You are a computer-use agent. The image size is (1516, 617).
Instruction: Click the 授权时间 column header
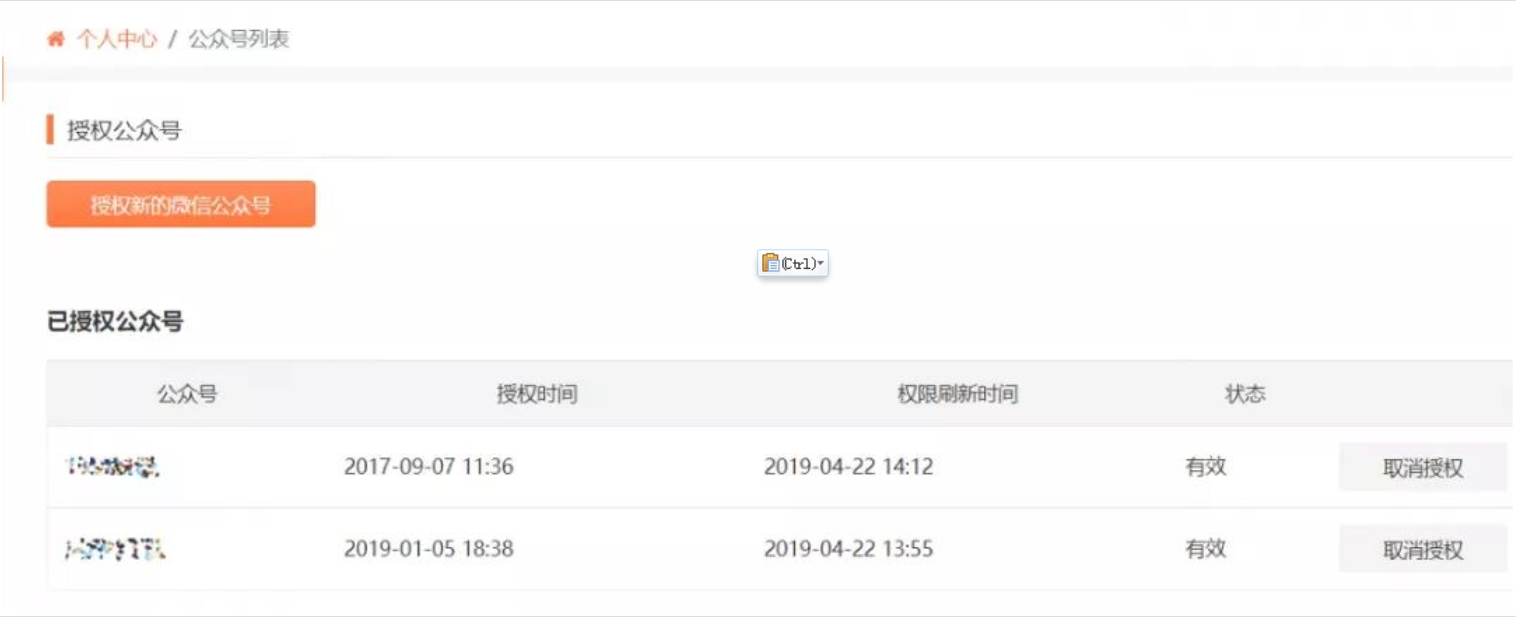[x=537, y=394]
